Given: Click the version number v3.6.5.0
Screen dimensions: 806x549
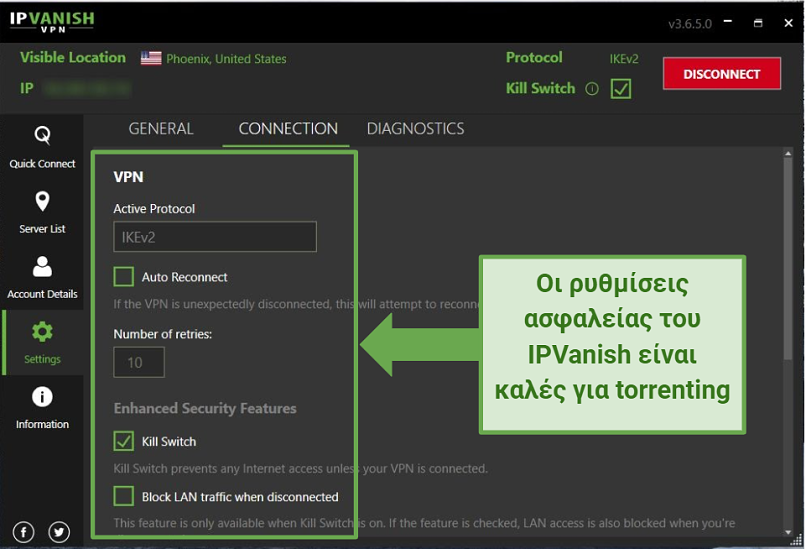Looking at the screenshot, I should (x=690, y=24).
